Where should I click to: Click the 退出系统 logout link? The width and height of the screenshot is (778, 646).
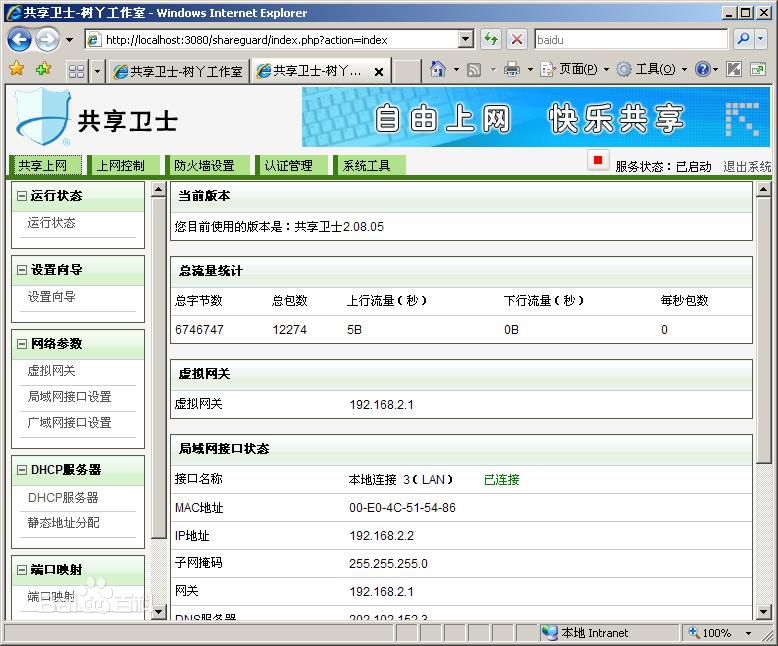coord(747,167)
